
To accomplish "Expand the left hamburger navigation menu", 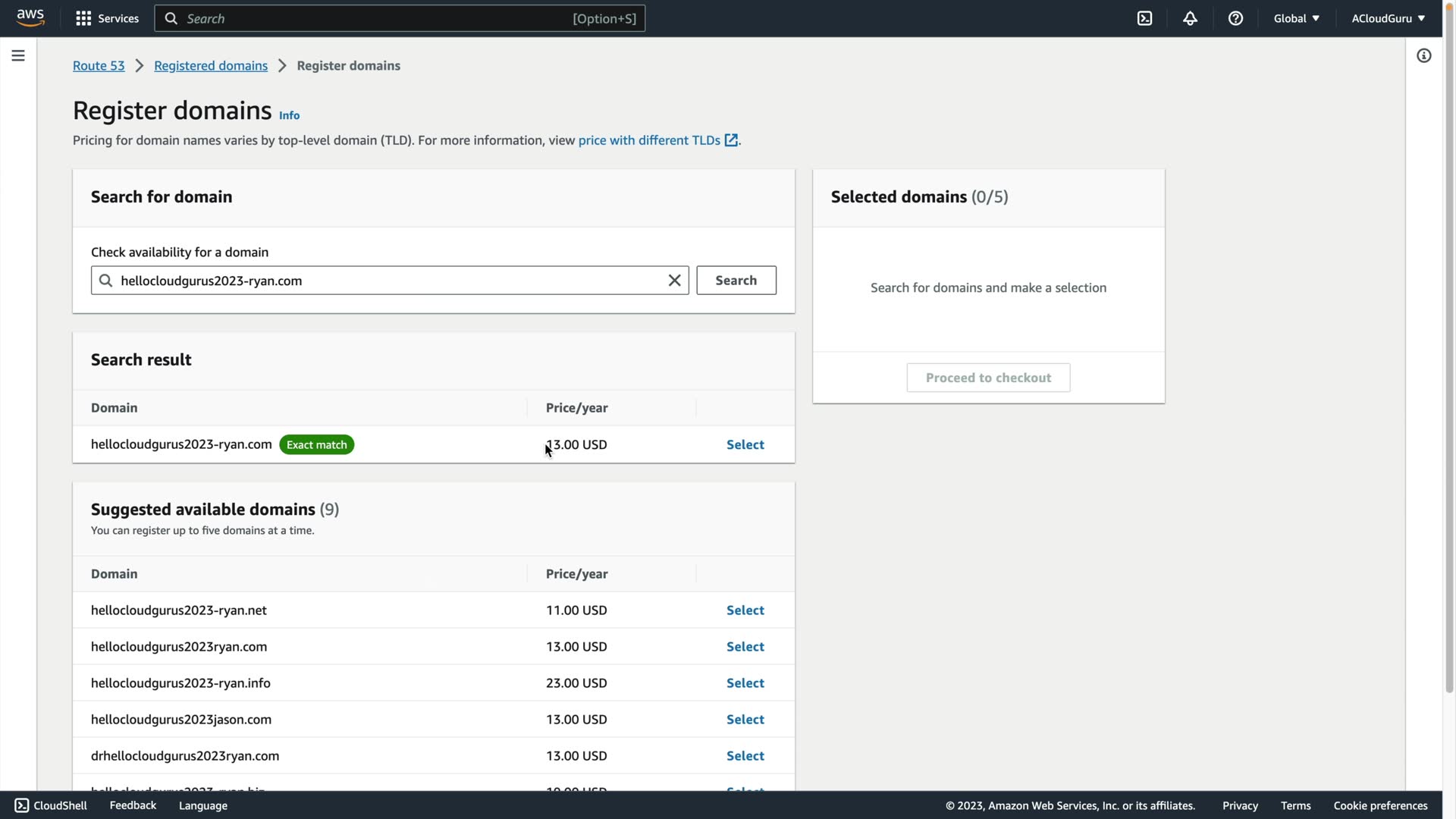I will click(18, 55).
